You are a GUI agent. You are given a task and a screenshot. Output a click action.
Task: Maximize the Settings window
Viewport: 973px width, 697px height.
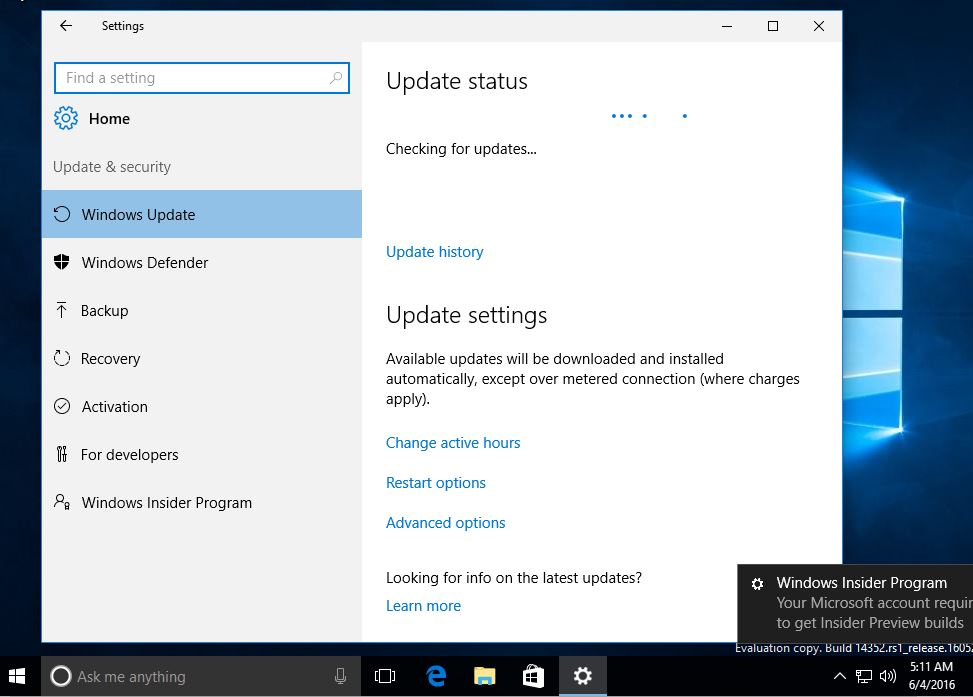coord(773,25)
